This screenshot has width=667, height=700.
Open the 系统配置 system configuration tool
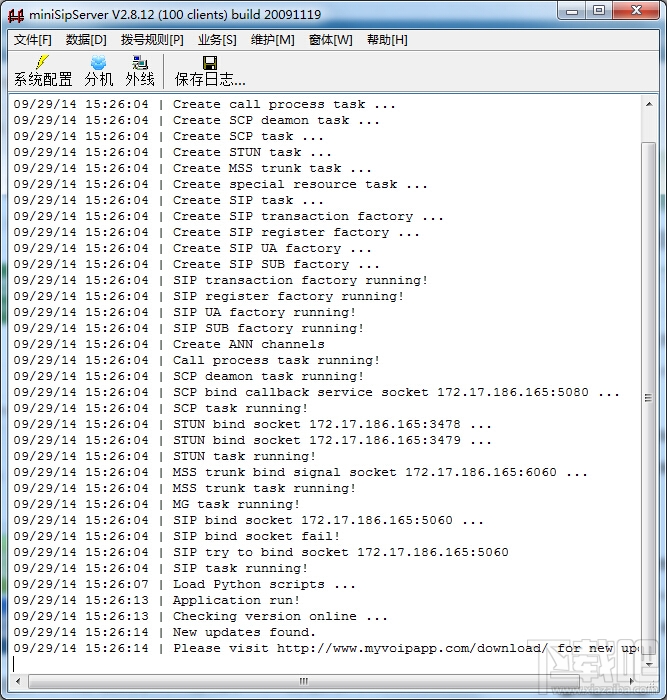click(43, 71)
